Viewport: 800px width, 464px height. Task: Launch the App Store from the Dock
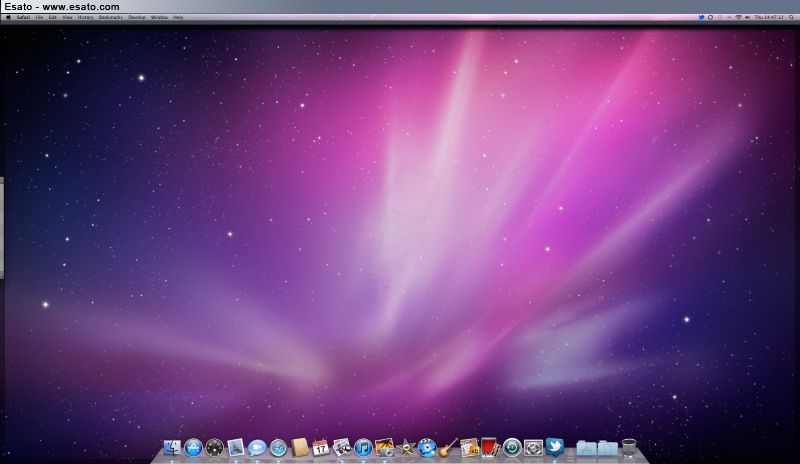tap(193, 448)
